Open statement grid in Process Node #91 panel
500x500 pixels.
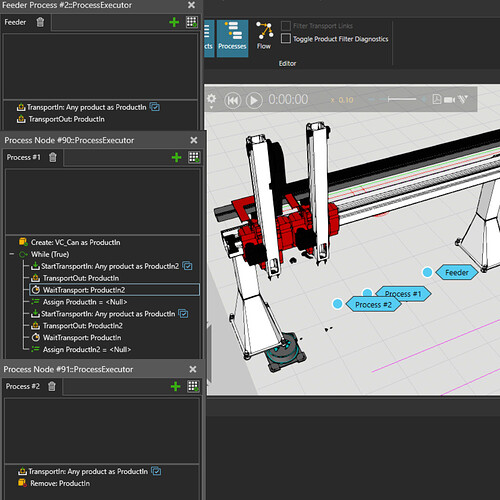click(193, 386)
